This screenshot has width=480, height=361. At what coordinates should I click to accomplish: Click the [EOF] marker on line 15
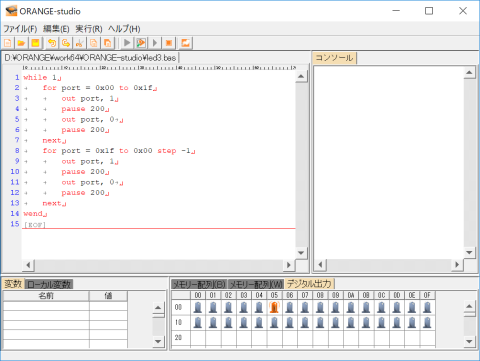pos(34,224)
